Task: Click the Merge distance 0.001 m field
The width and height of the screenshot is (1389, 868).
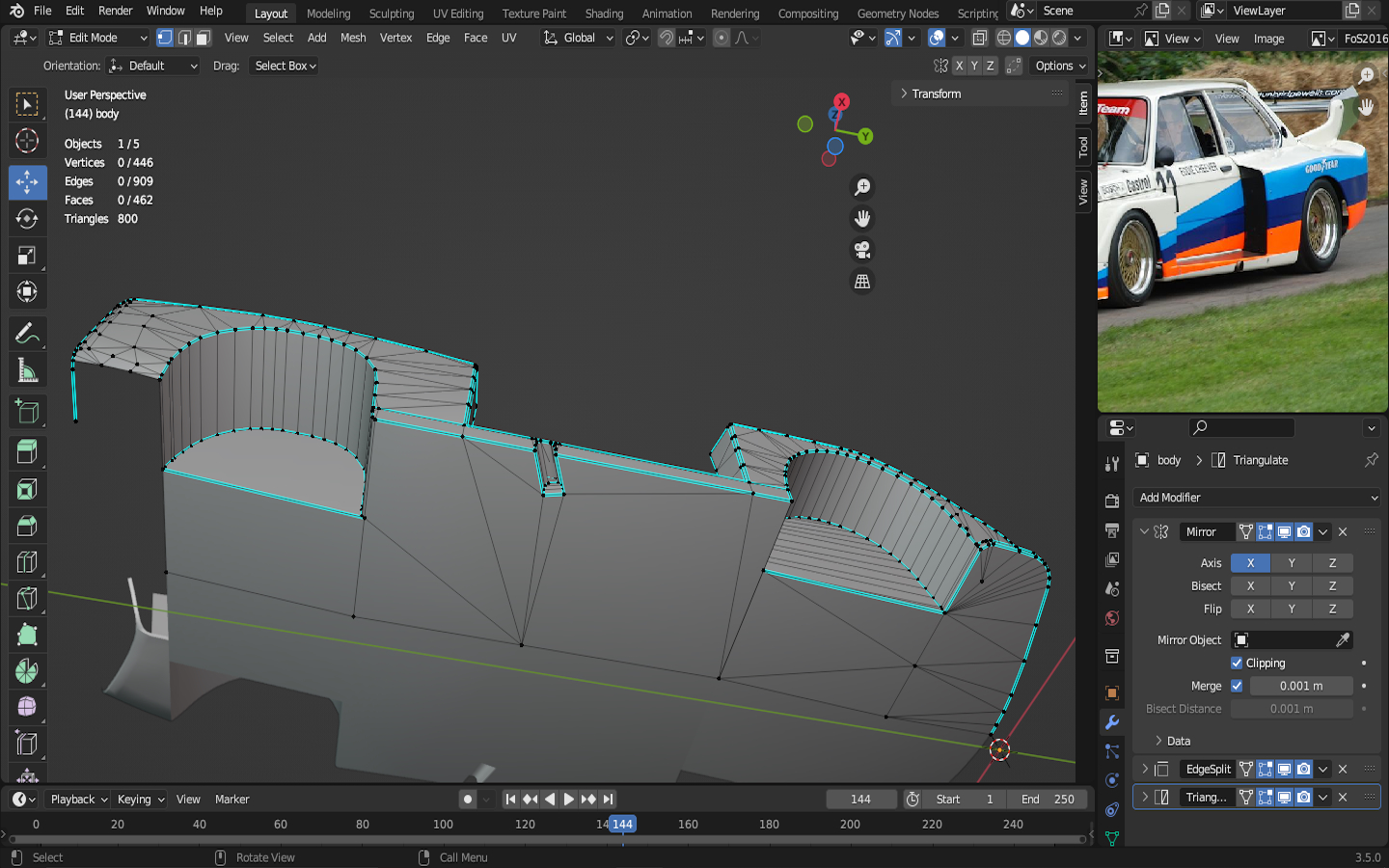Action: pyautogui.click(x=1300, y=686)
